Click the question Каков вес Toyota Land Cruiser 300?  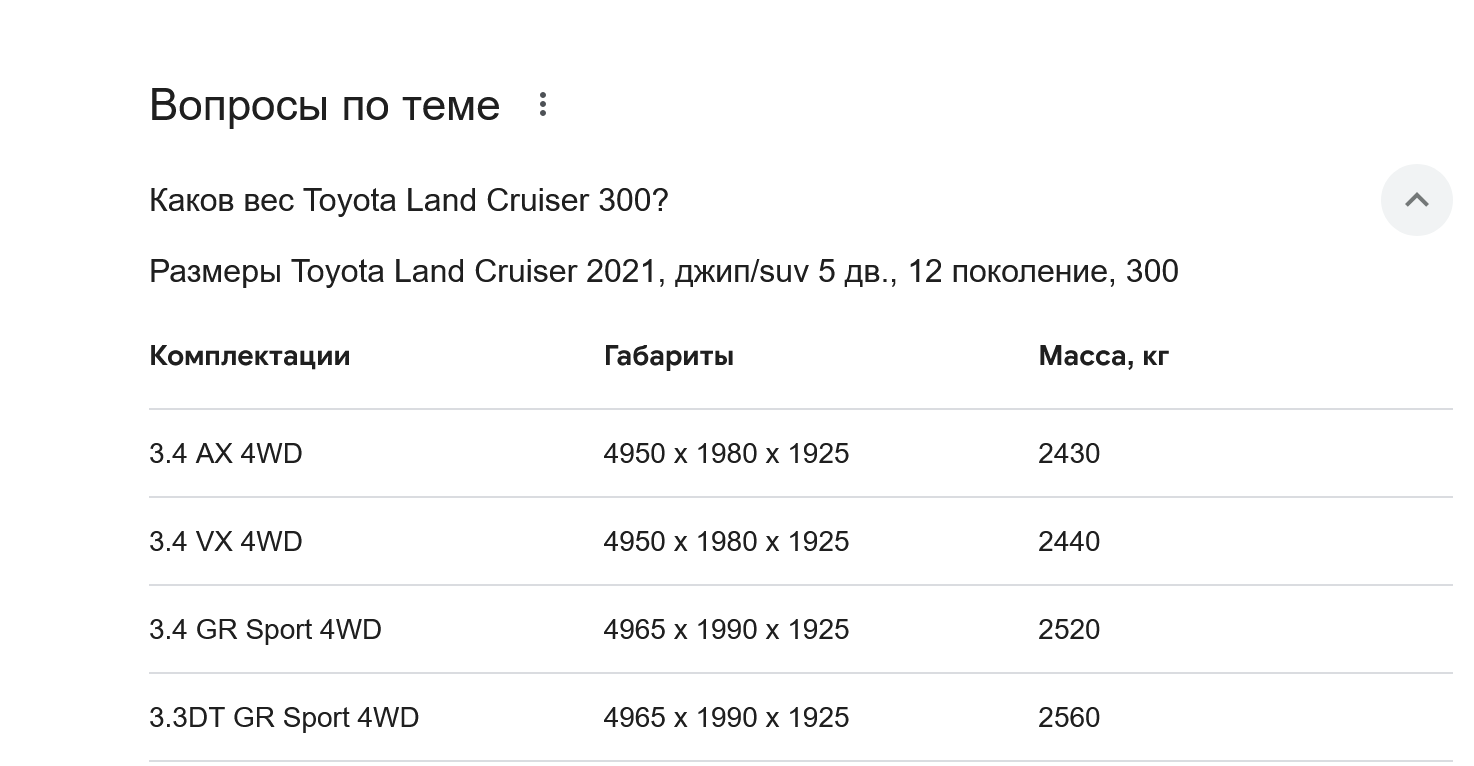click(408, 200)
